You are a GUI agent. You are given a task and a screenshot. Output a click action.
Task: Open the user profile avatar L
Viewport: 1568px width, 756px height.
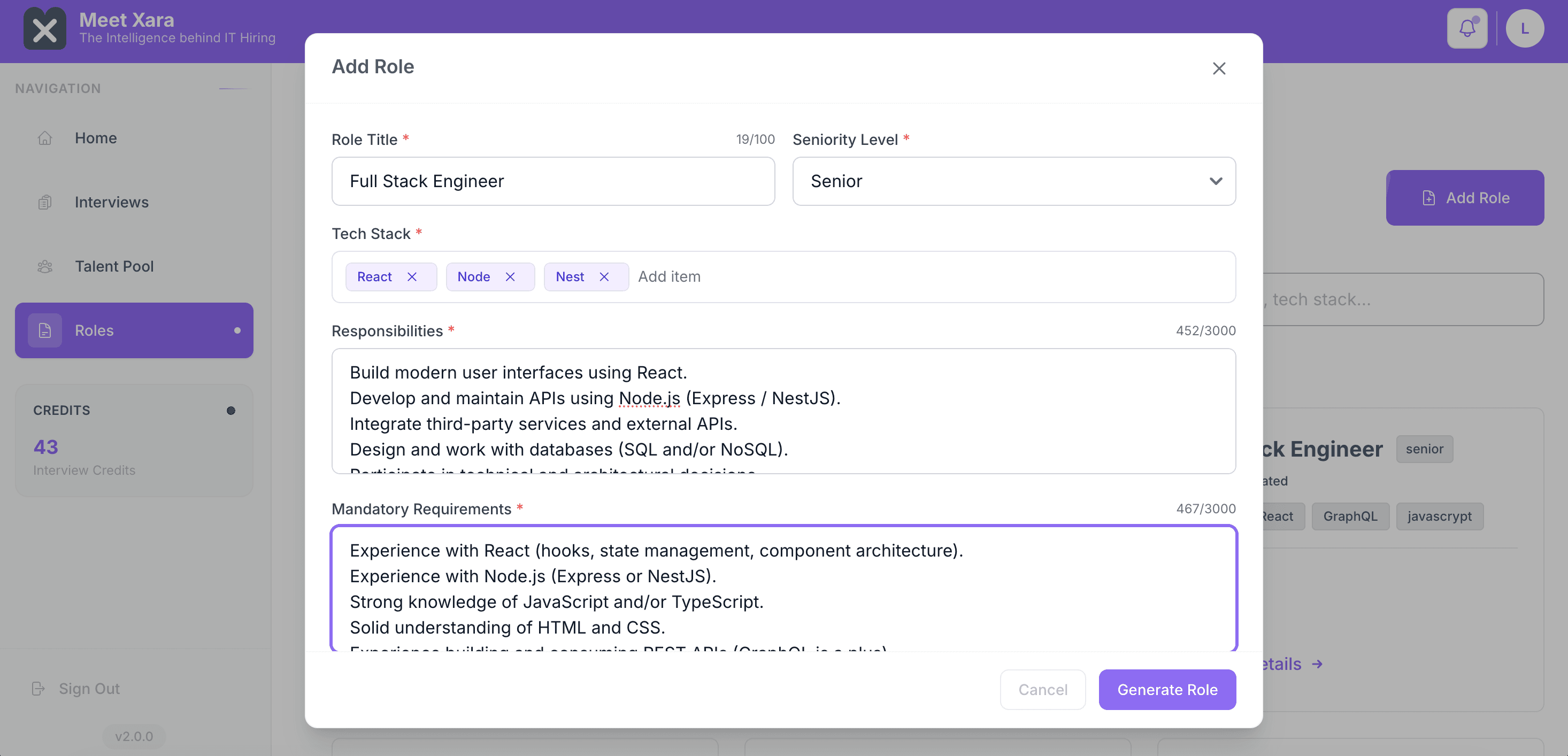1524,28
